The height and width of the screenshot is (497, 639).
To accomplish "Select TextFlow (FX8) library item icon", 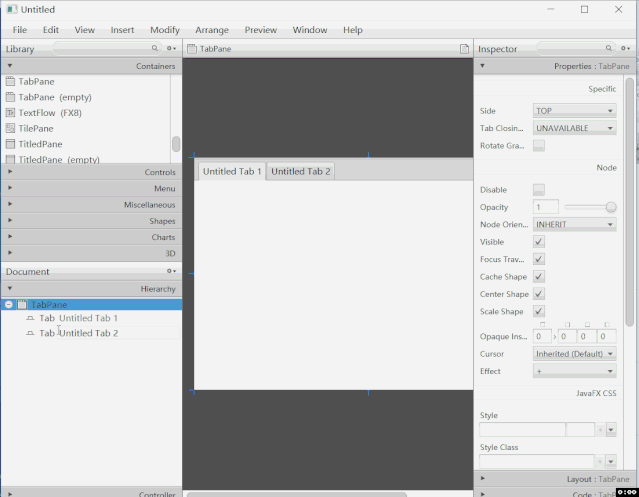I will pos(10,112).
